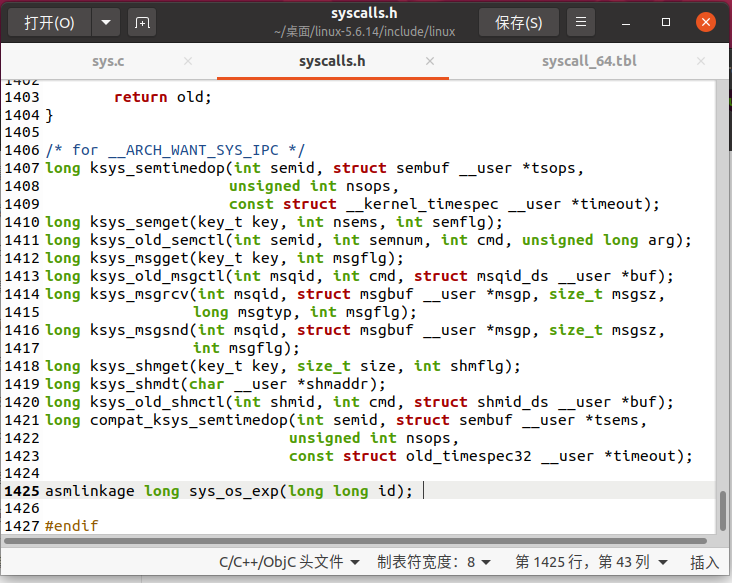Click the 打开(O) open file button
The image size is (732, 583).
49,22
